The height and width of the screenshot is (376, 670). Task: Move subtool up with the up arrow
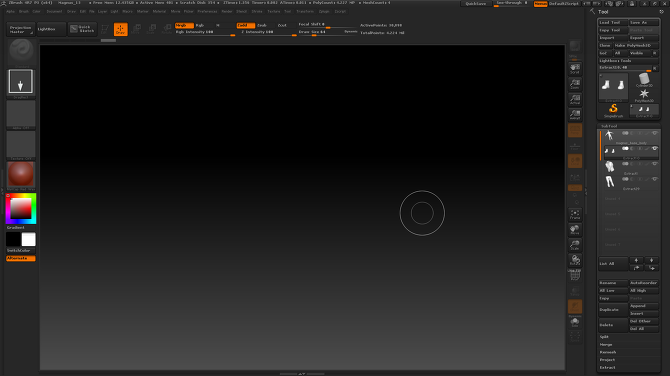[x=636, y=260]
